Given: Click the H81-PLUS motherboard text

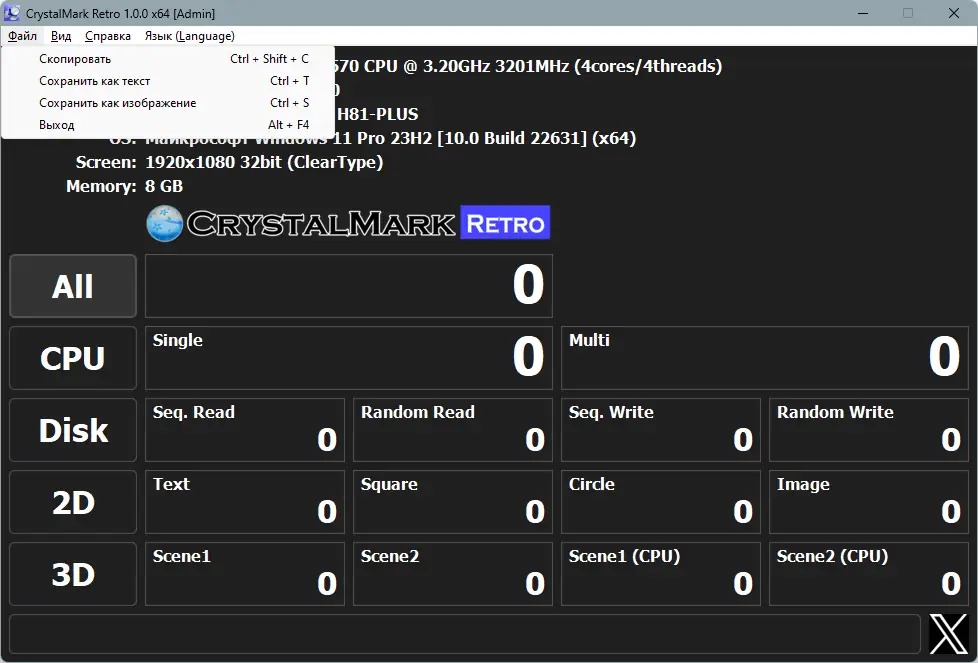Looking at the screenshot, I should 377,114.
